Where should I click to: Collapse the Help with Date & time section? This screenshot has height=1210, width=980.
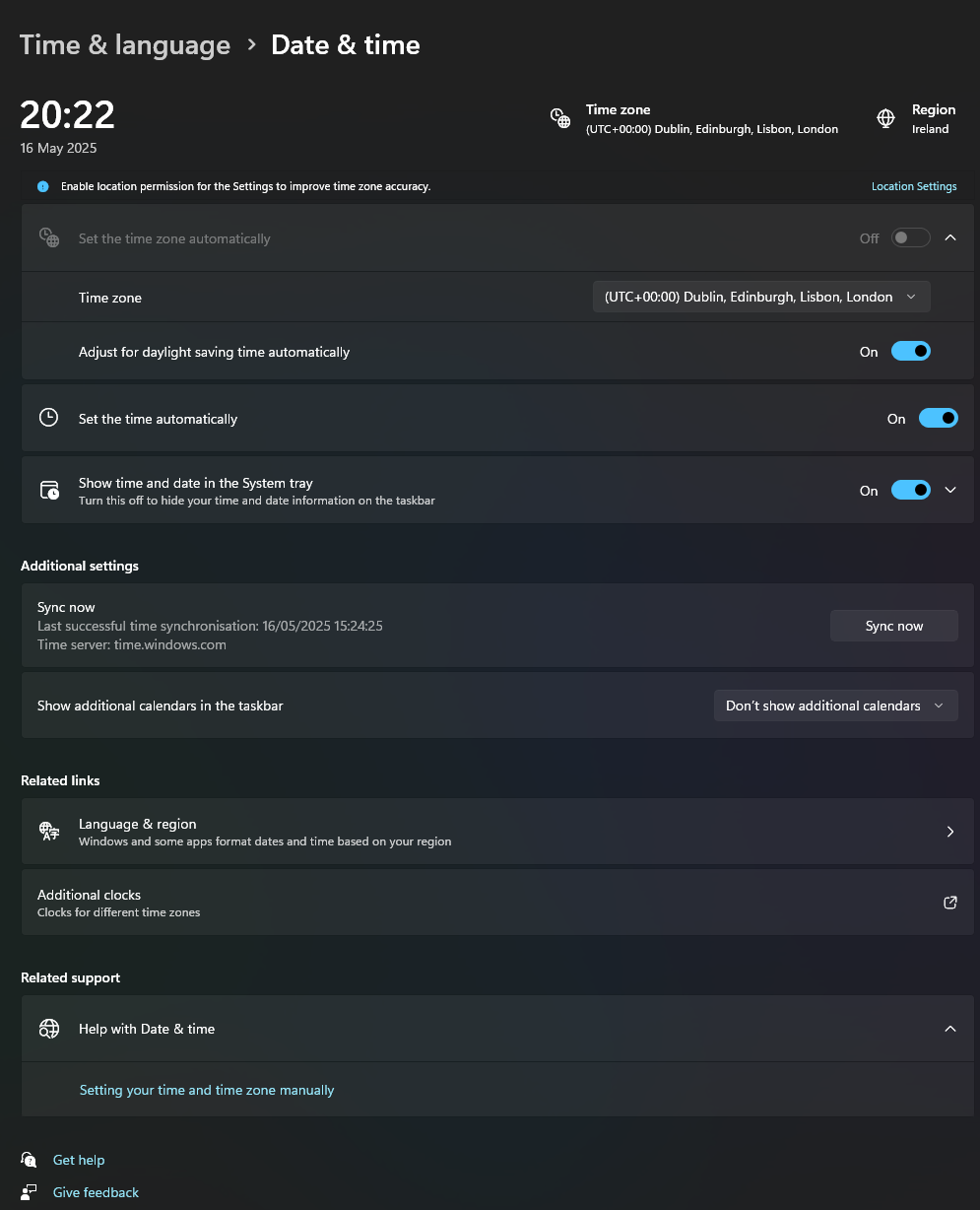950,1029
